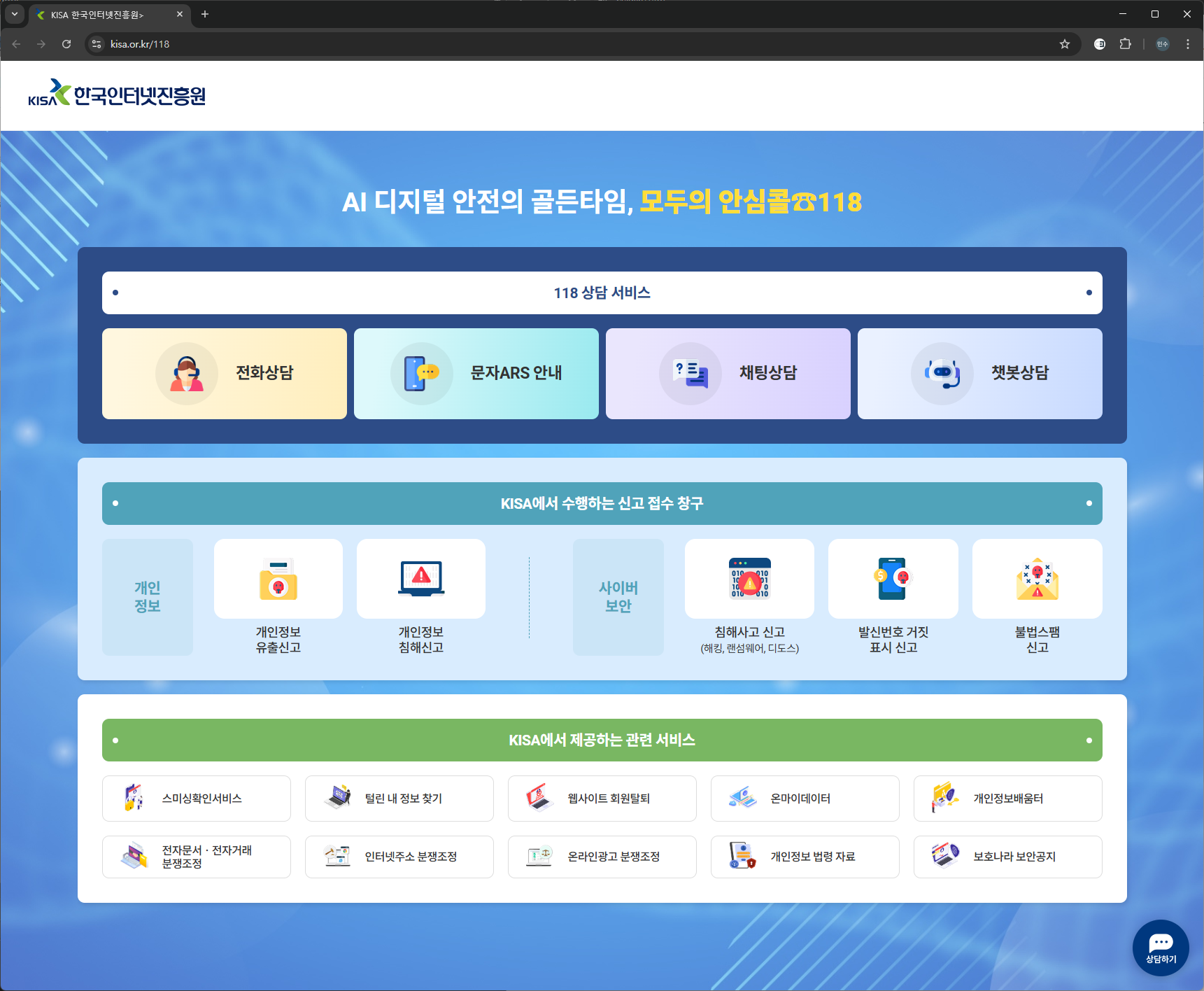Screen dimensions: 1204x991
Task: Open the 보호나라 보안공지 label
Action: 1014,857
